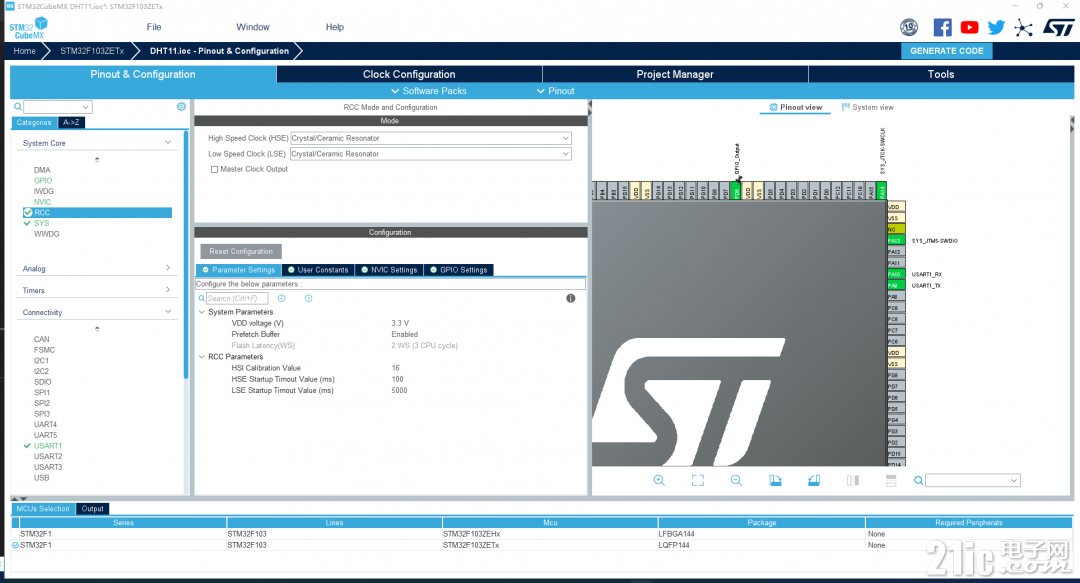Enable Master Clock Output checkbox
Image resolution: width=1080 pixels, height=583 pixels.
(214, 169)
